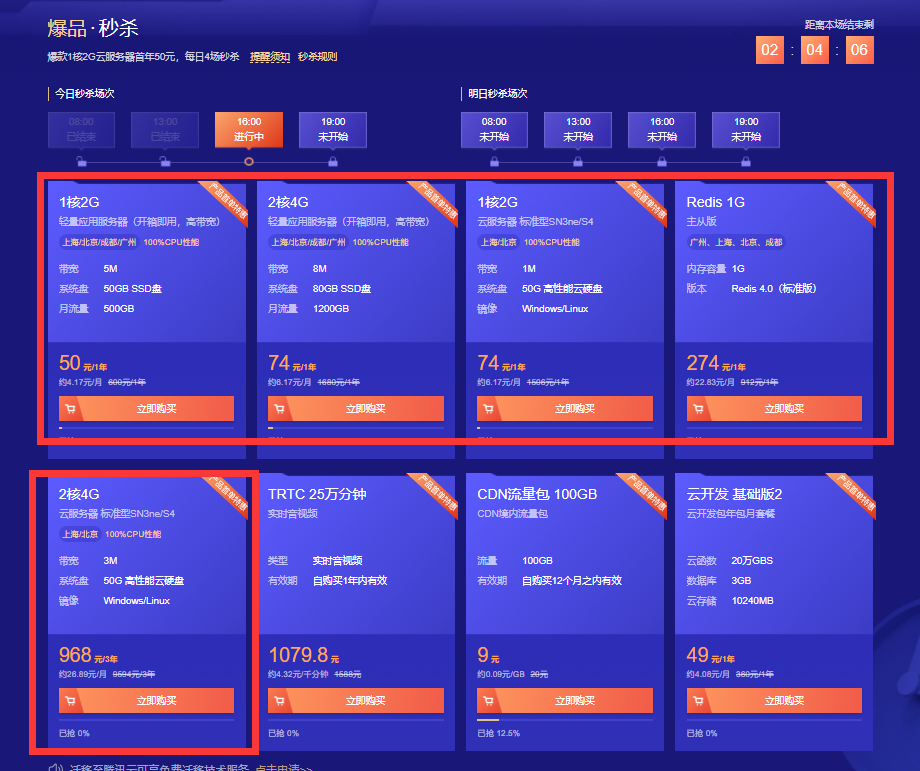Click the cart icon on the 云开发 基础版2 card
This screenshot has height=771, width=920.
click(x=697, y=700)
